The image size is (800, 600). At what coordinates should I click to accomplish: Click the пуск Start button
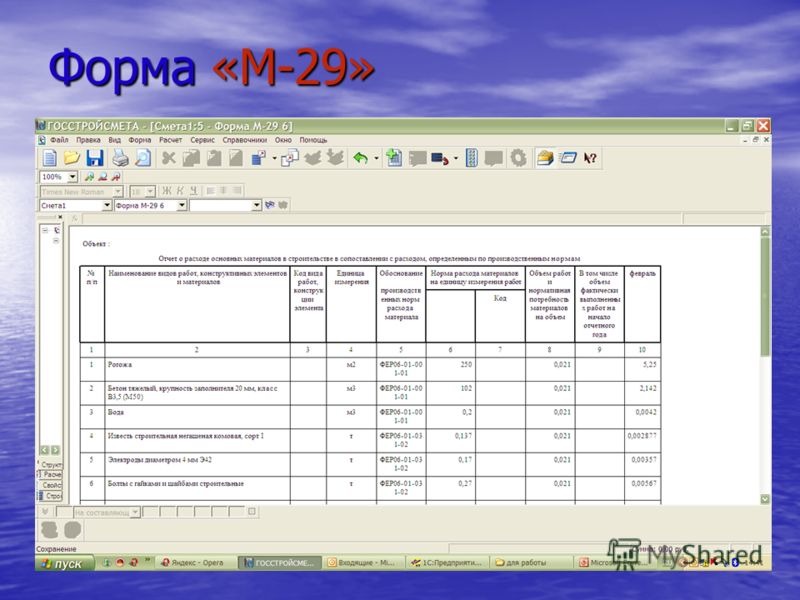pos(64,563)
